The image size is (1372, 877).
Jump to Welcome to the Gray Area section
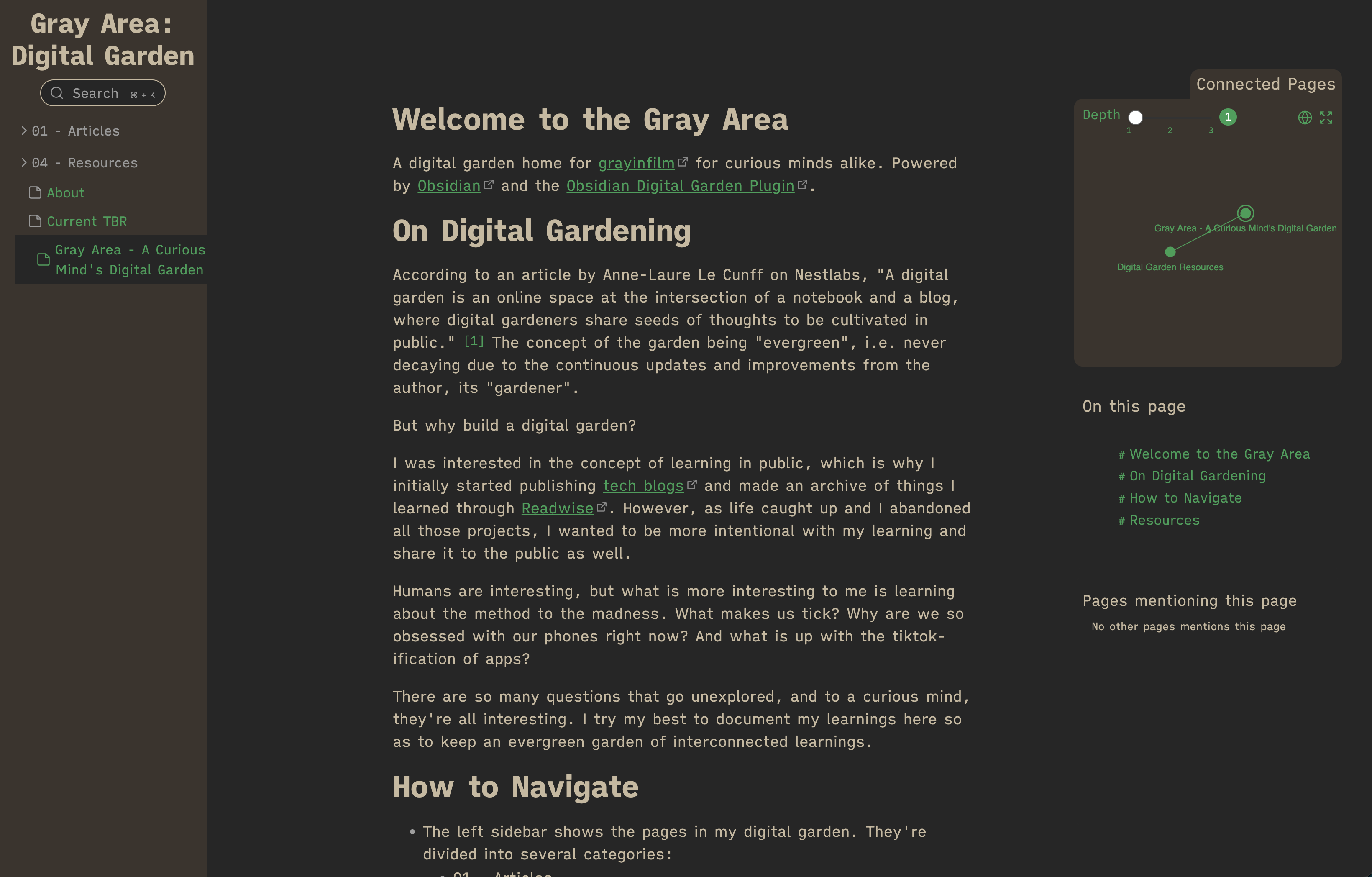(1219, 454)
